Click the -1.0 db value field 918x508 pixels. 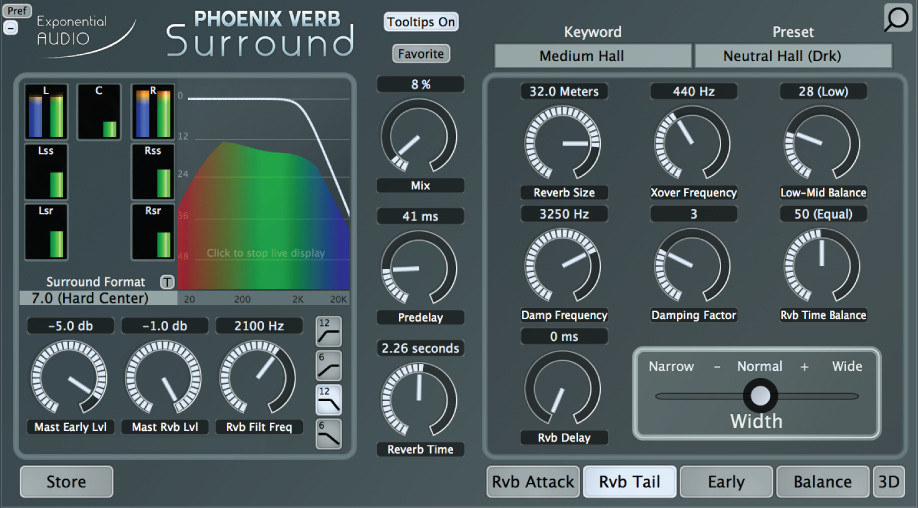pos(165,326)
